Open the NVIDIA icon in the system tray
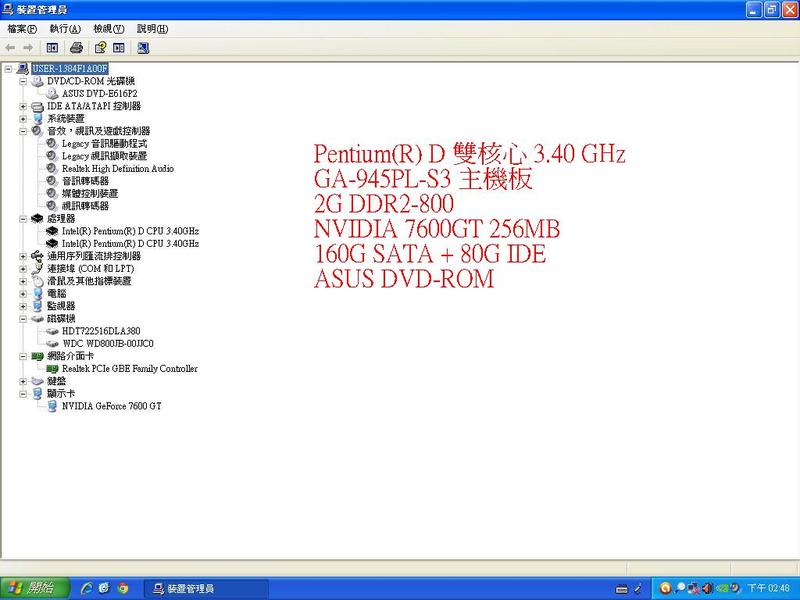Image resolution: width=800 pixels, height=600 pixels. (x=721, y=588)
